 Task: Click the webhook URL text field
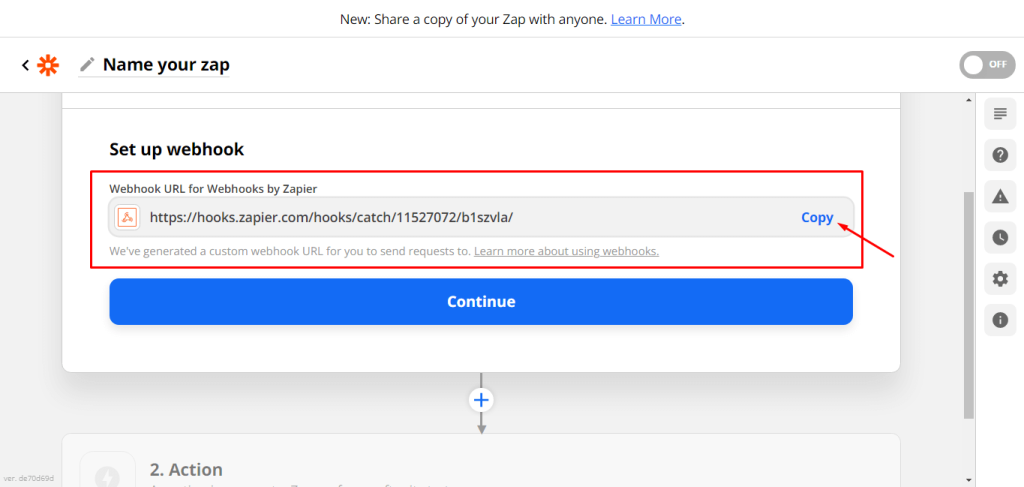point(481,217)
